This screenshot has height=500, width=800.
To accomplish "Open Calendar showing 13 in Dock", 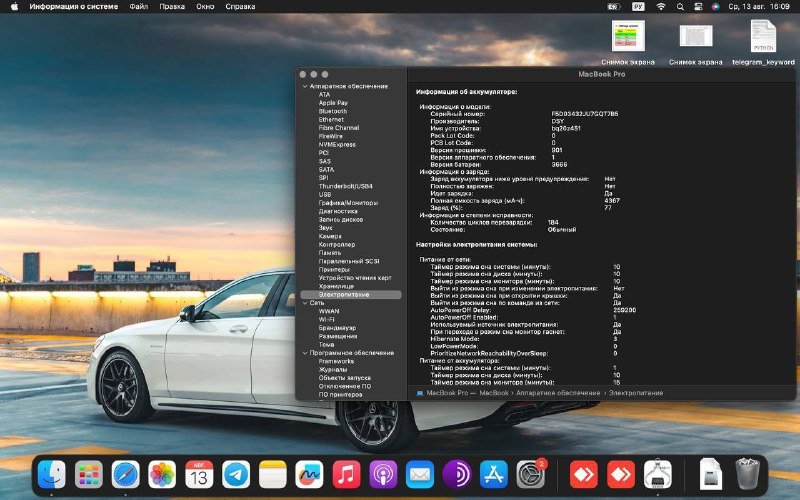I will (x=199, y=474).
